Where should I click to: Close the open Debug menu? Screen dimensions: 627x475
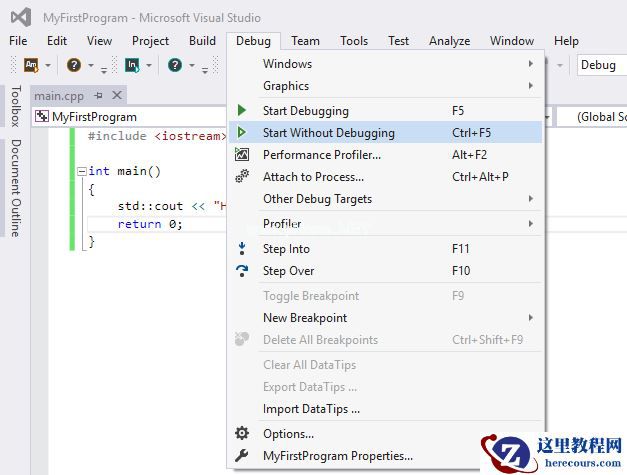tap(253, 41)
